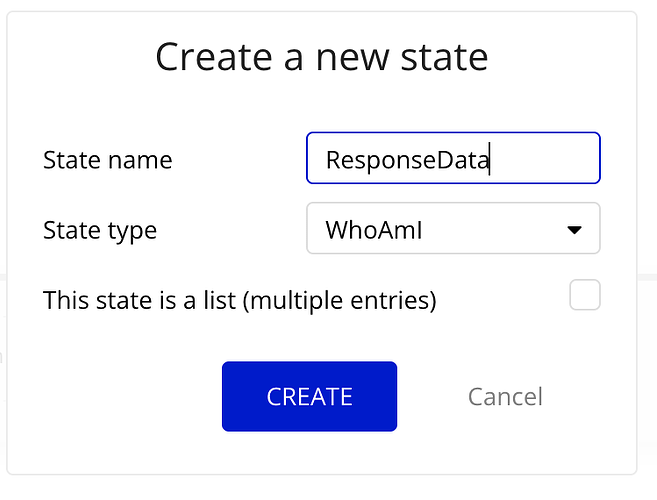Tick the multiple entries checkbox box
This screenshot has width=657, height=500.
[x=584, y=296]
